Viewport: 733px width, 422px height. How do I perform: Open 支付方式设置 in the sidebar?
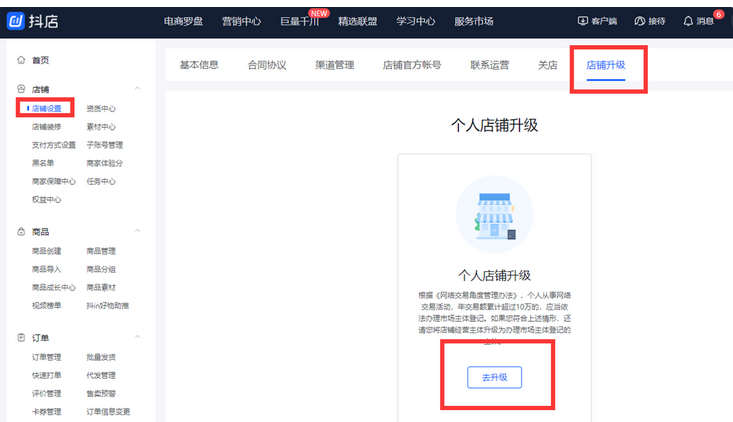click(x=54, y=145)
